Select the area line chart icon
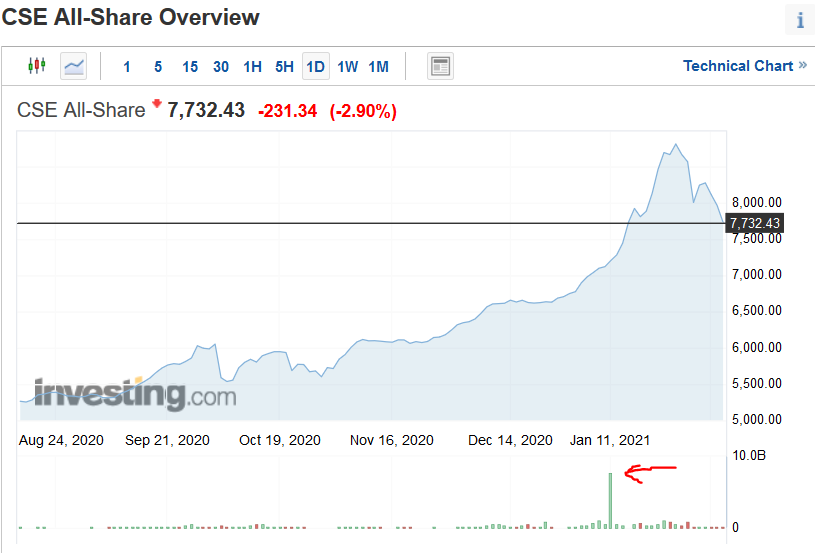The height and width of the screenshot is (553, 815). coord(73,66)
